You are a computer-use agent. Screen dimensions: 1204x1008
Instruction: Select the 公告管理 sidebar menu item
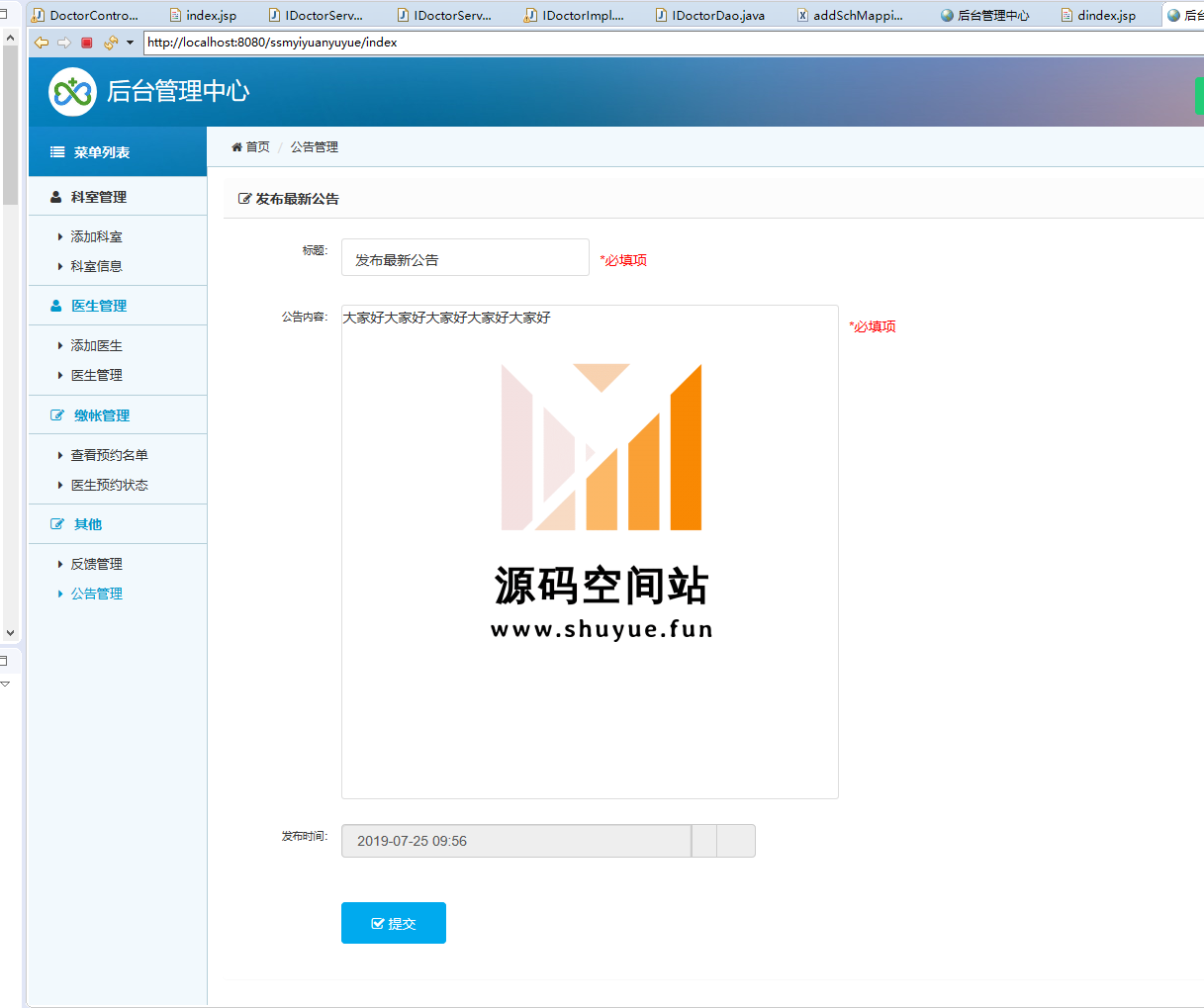96,594
